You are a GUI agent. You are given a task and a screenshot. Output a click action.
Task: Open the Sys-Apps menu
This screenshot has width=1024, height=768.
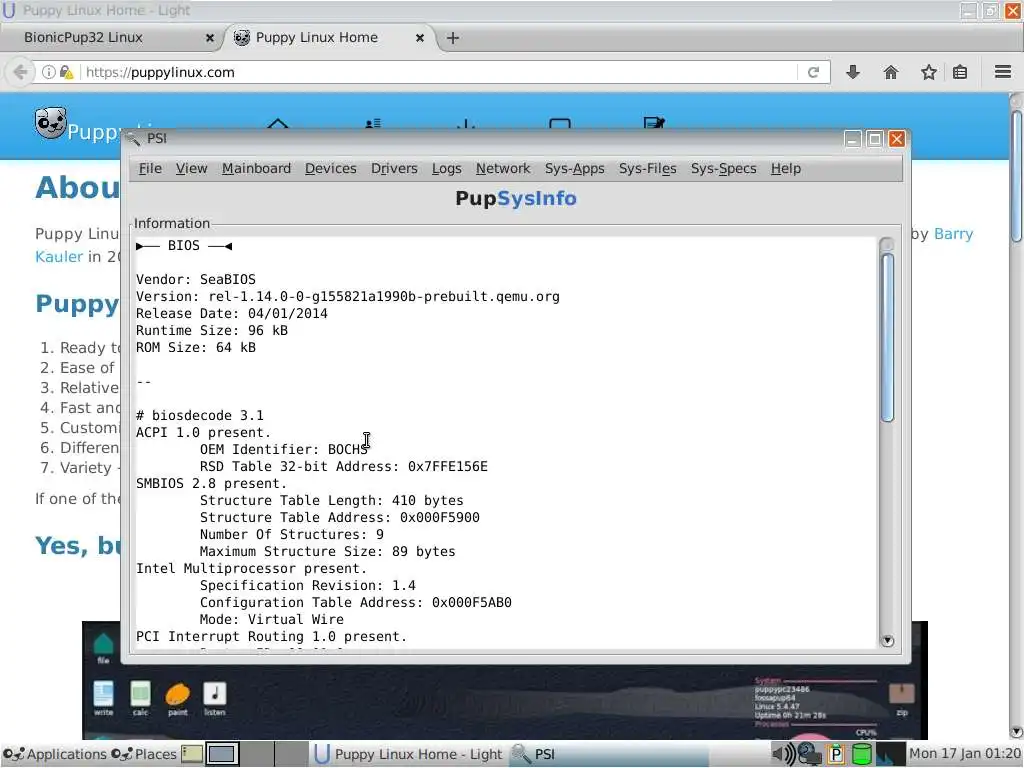pyautogui.click(x=574, y=168)
